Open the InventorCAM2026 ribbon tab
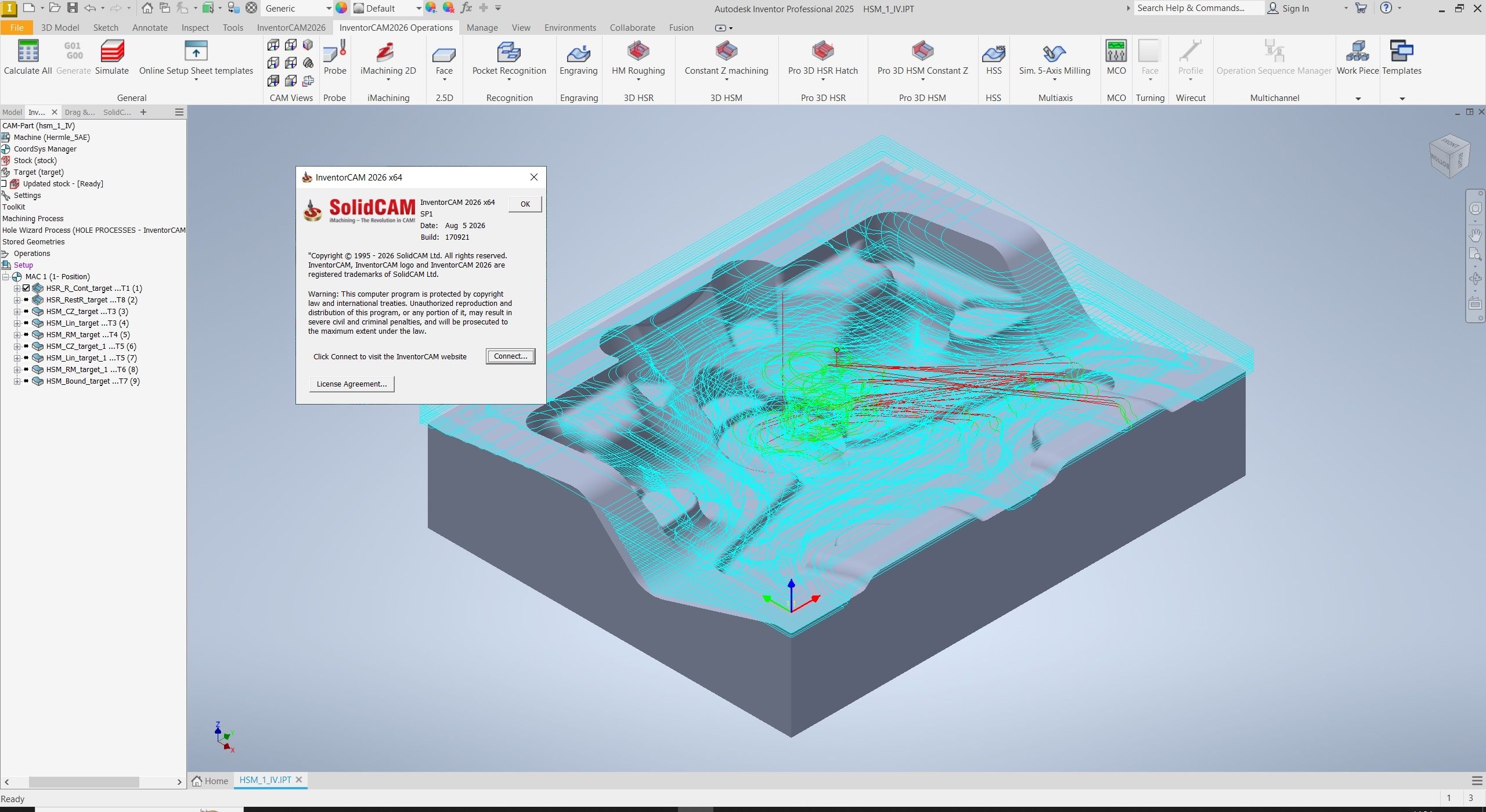The width and height of the screenshot is (1486, 812). pos(291,27)
